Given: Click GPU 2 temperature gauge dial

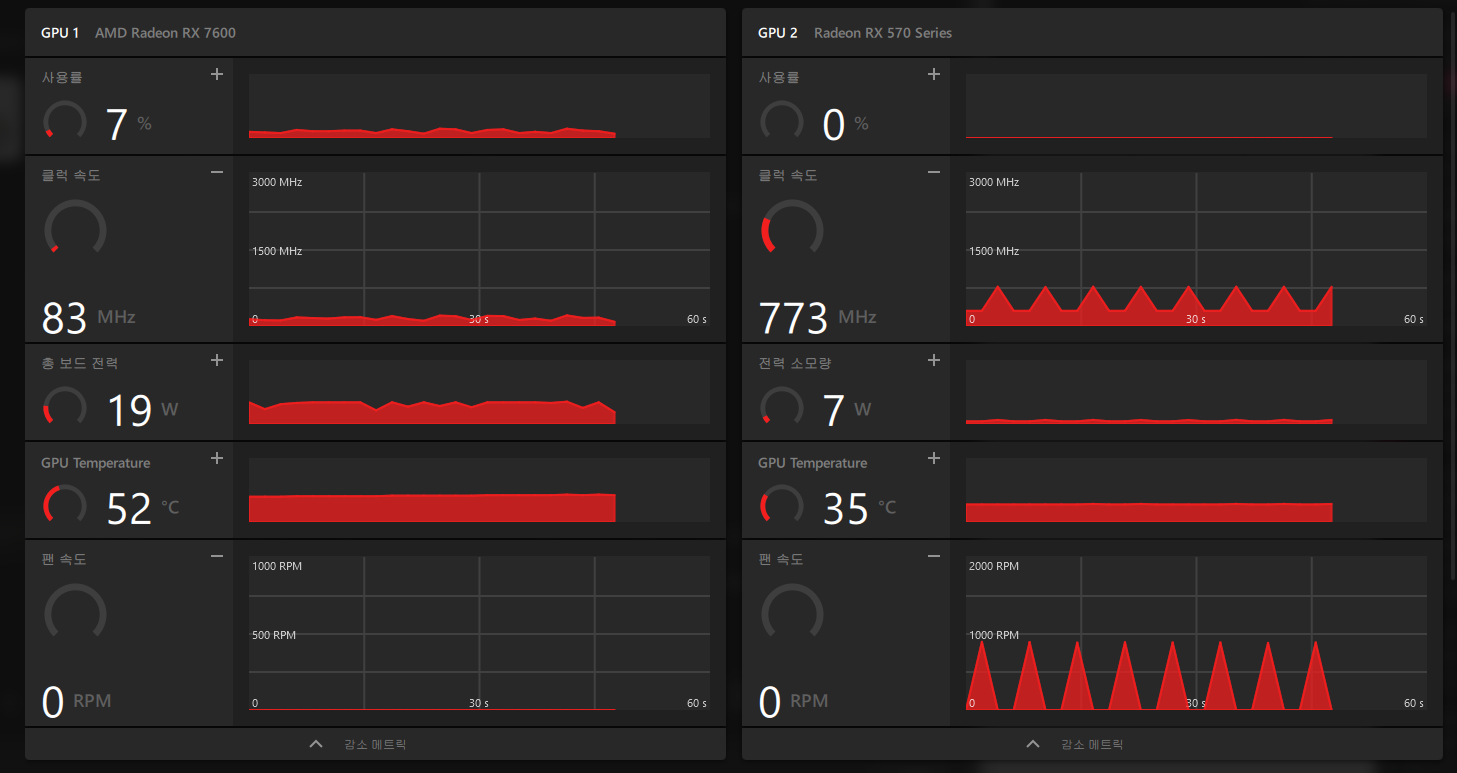Looking at the screenshot, I should click(x=782, y=504).
